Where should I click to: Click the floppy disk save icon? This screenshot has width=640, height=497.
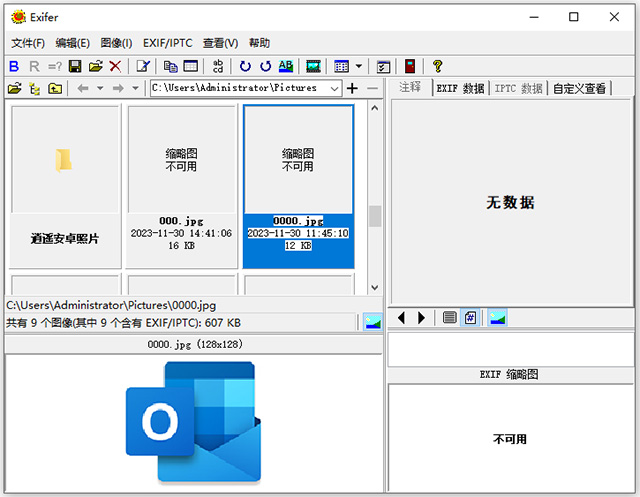pyautogui.click(x=75, y=66)
